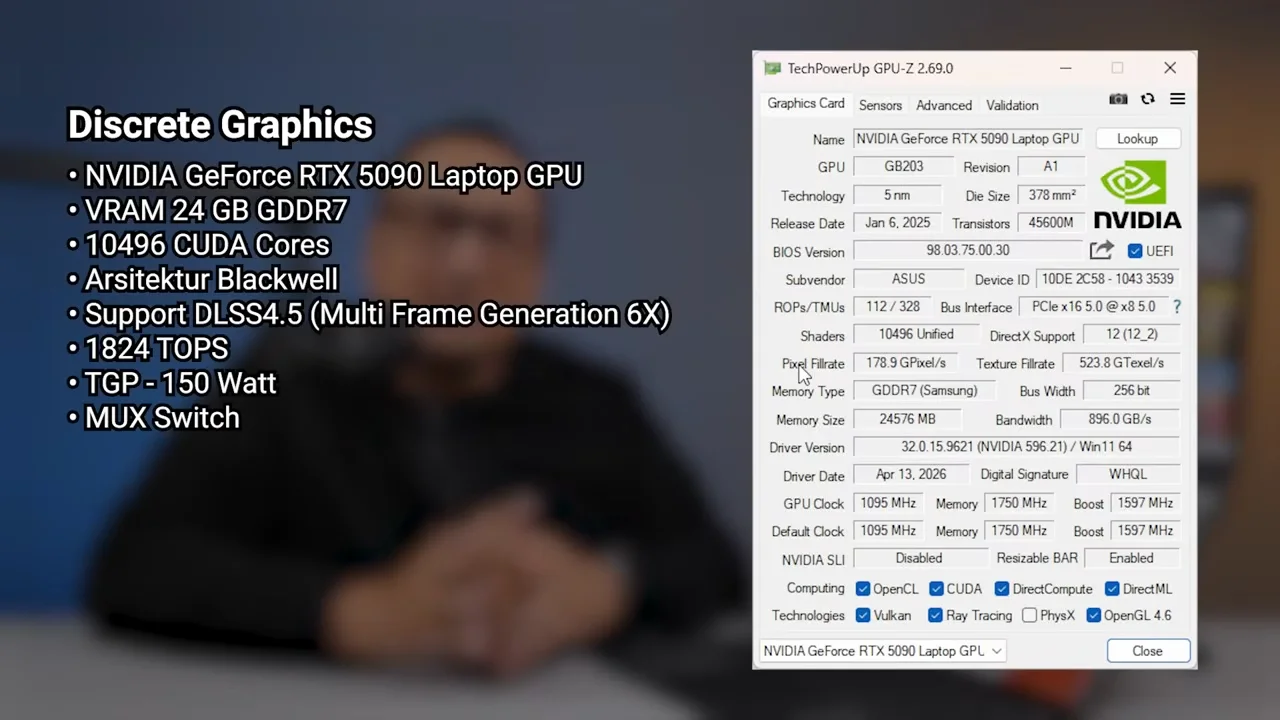Click the Revision field A1

(1051, 167)
